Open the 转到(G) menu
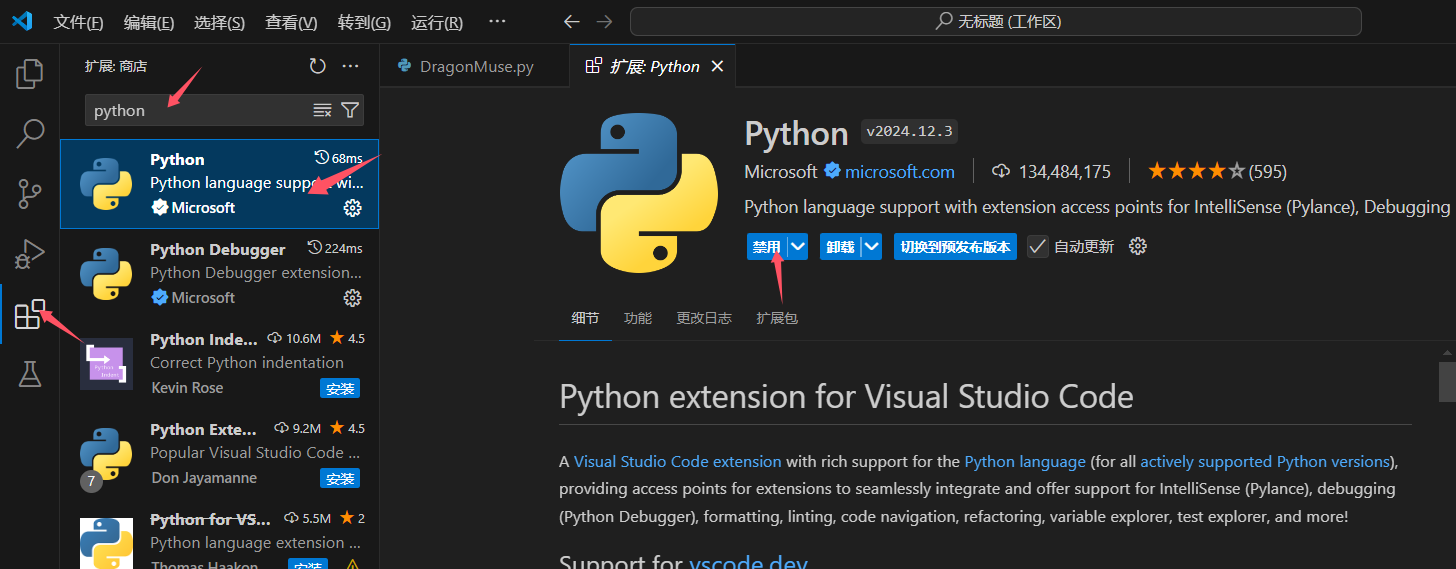Screen dimensions: 1456x569 pos(364,22)
